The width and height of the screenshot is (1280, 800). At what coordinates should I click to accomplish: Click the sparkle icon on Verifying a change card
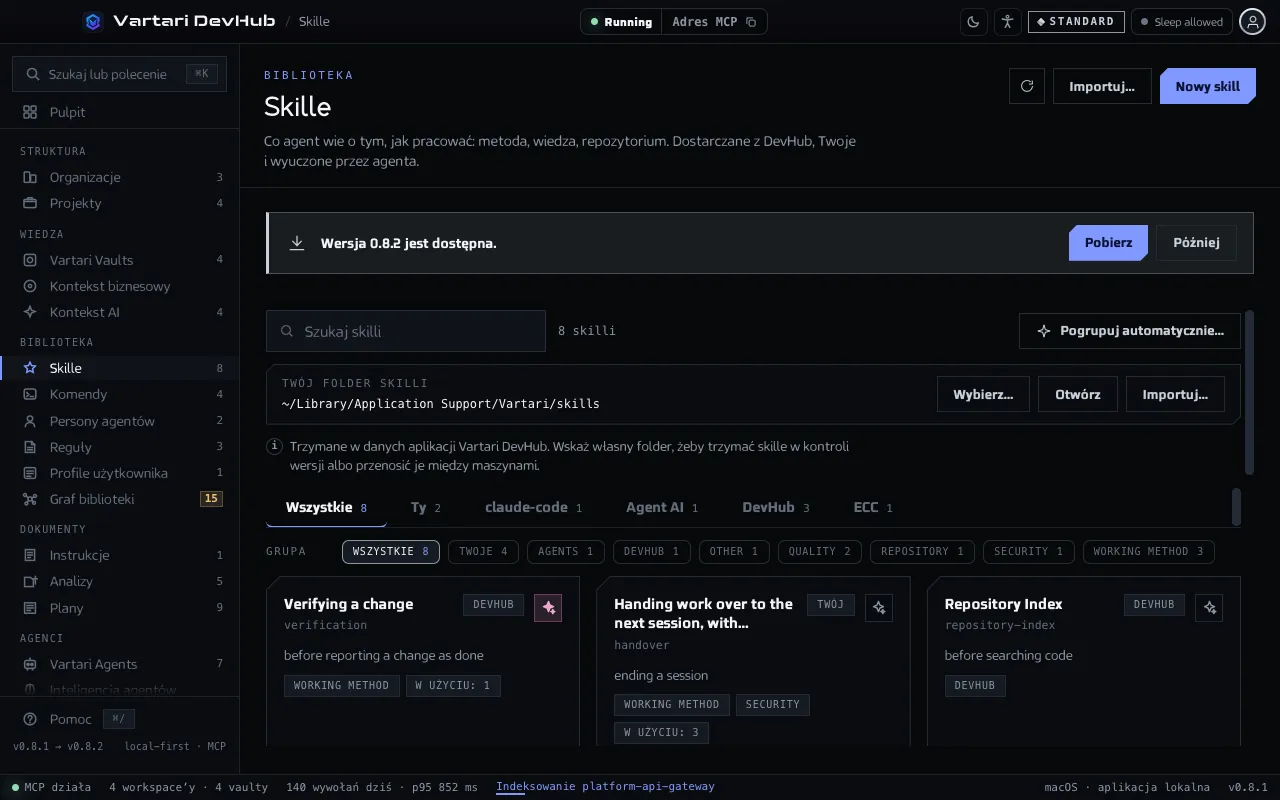pos(548,607)
